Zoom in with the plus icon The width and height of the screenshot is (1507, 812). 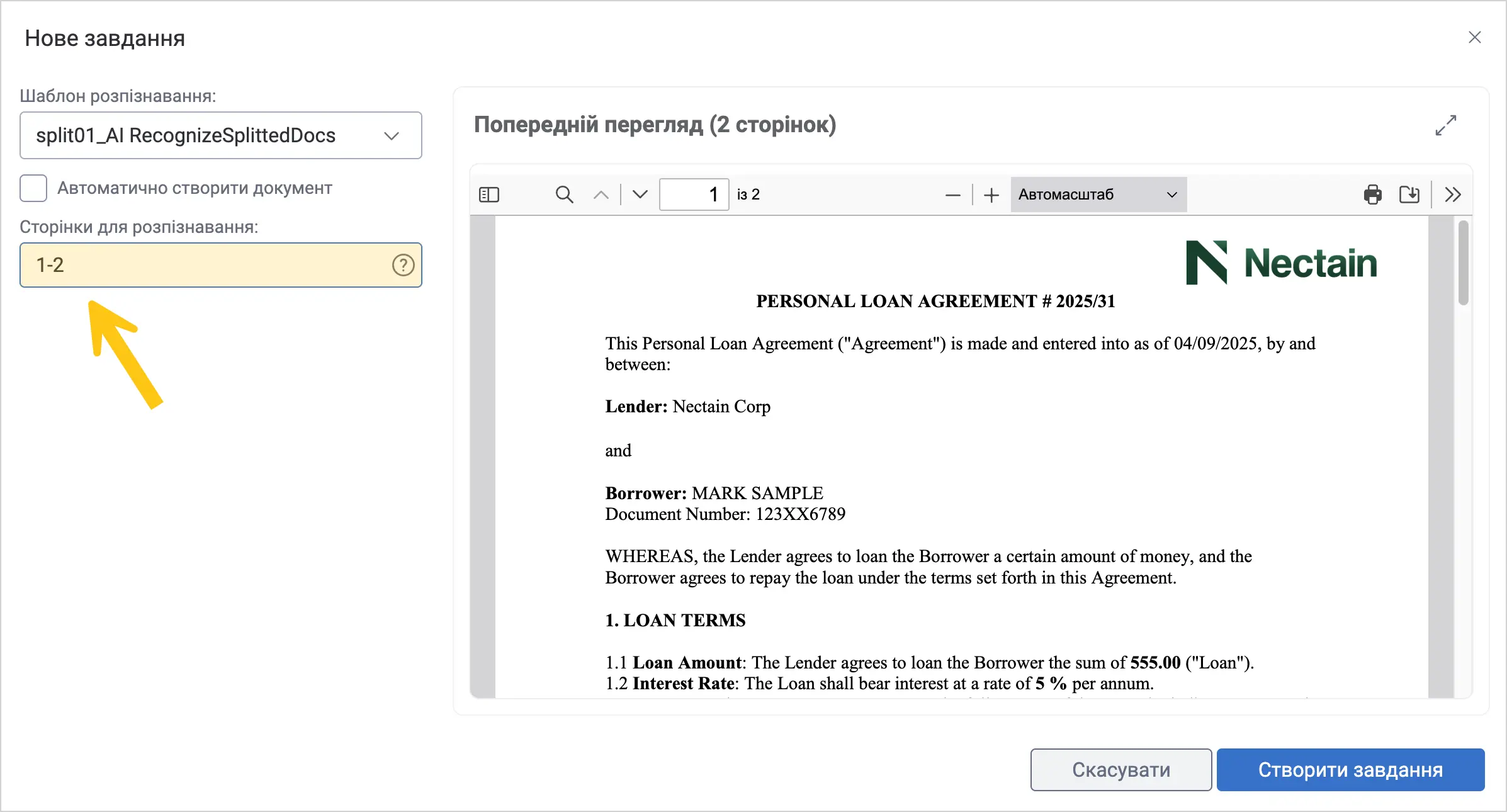coord(991,195)
